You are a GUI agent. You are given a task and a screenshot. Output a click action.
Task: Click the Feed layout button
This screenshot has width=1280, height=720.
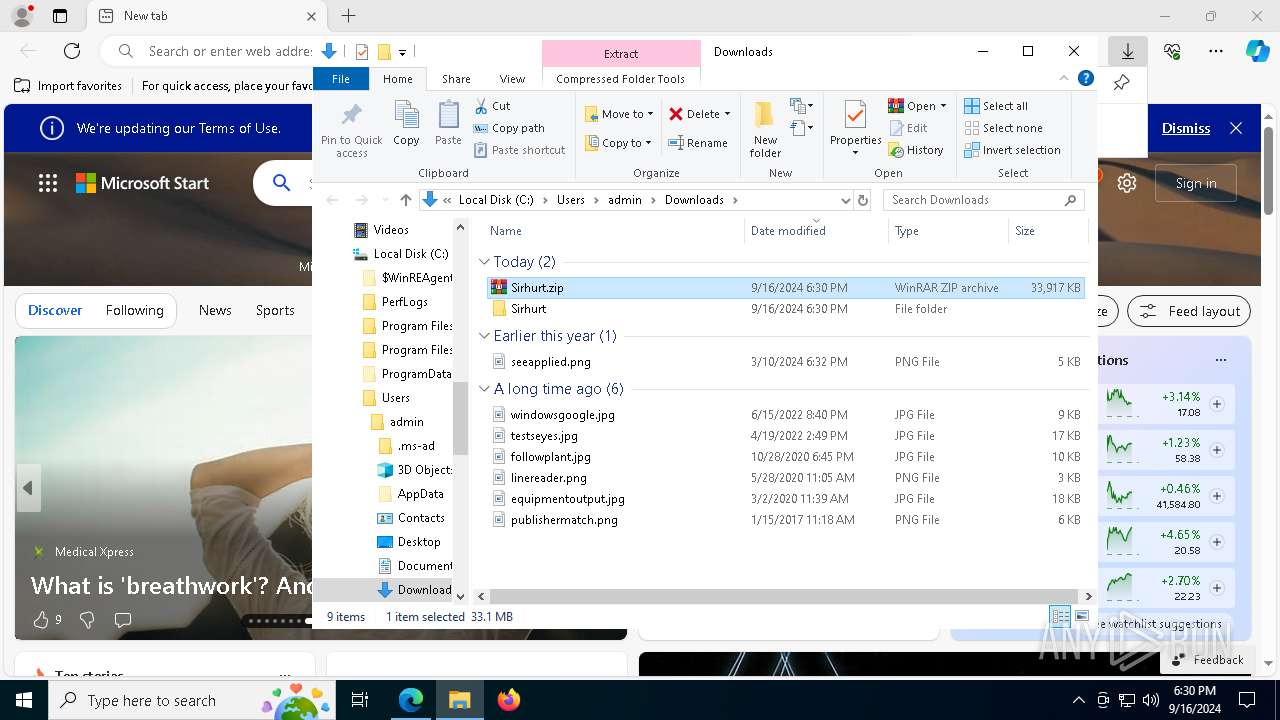tap(1189, 311)
